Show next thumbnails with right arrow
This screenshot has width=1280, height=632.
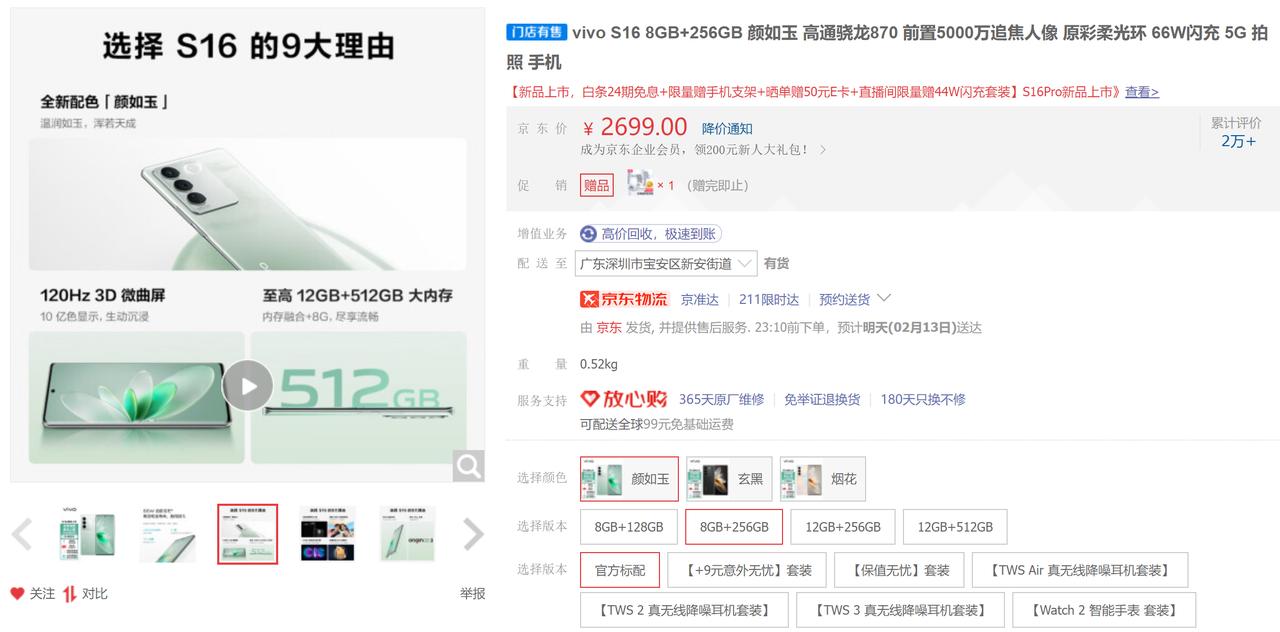click(x=473, y=534)
